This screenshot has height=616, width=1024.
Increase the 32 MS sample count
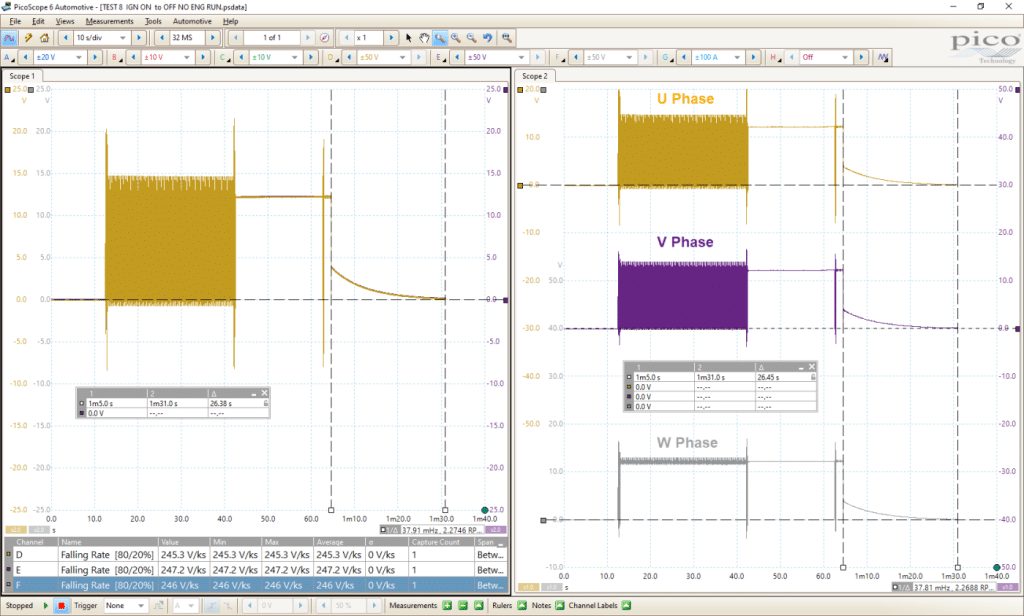tap(212, 38)
